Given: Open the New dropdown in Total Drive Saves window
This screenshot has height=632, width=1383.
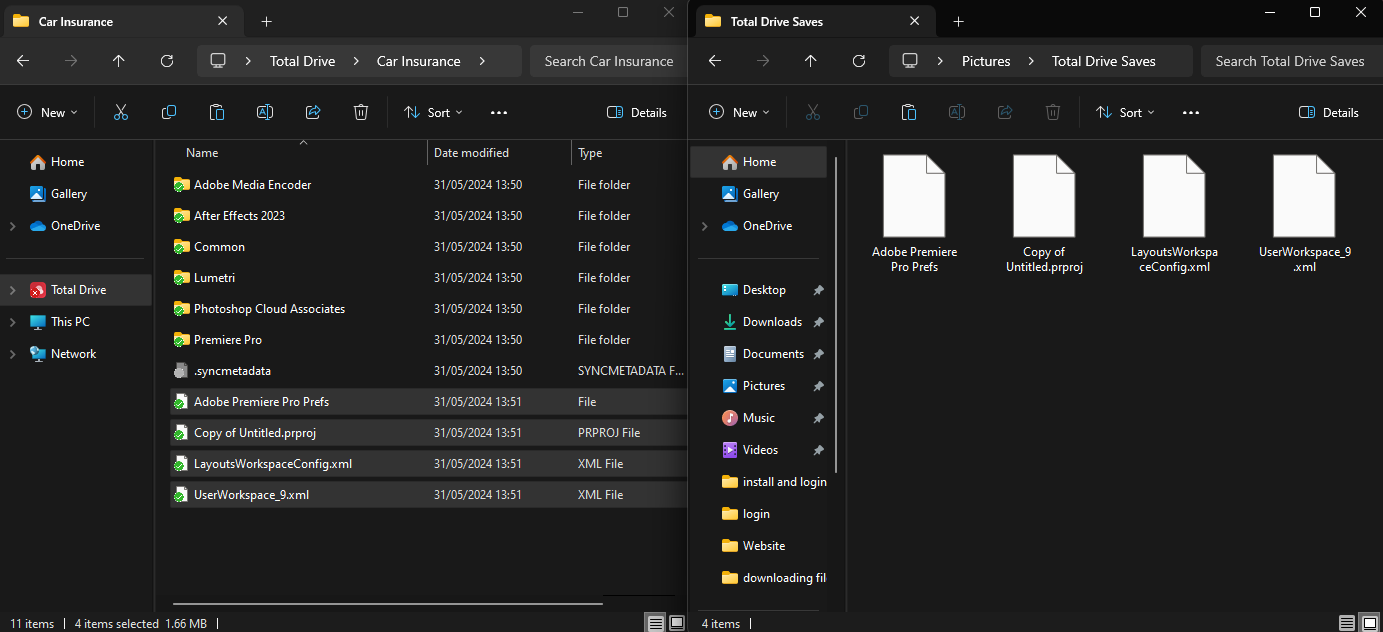Looking at the screenshot, I should point(739,113).
